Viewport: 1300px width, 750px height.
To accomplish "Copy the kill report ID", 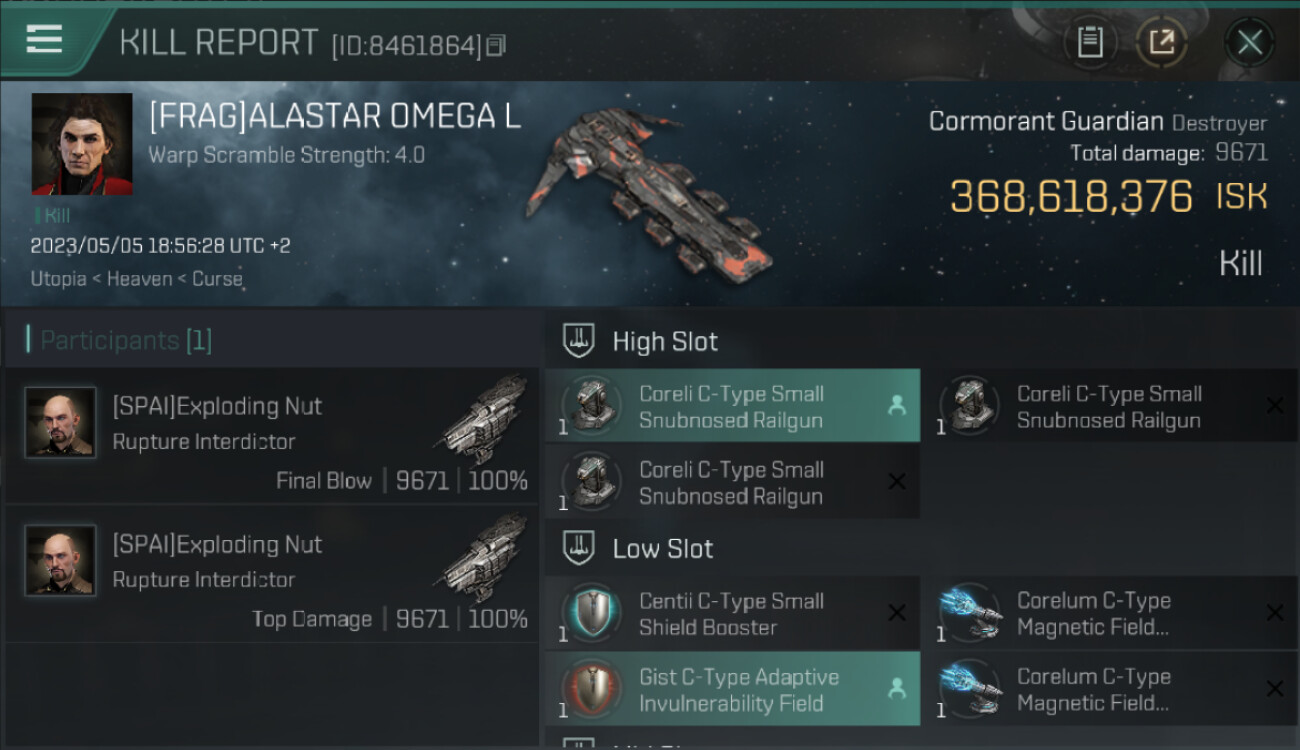I will pos(496,45).
